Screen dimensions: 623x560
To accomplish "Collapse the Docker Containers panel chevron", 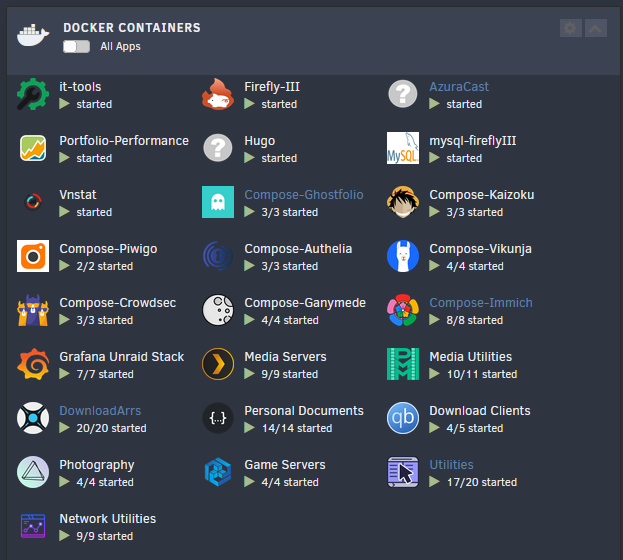I will tap(595, 28).
